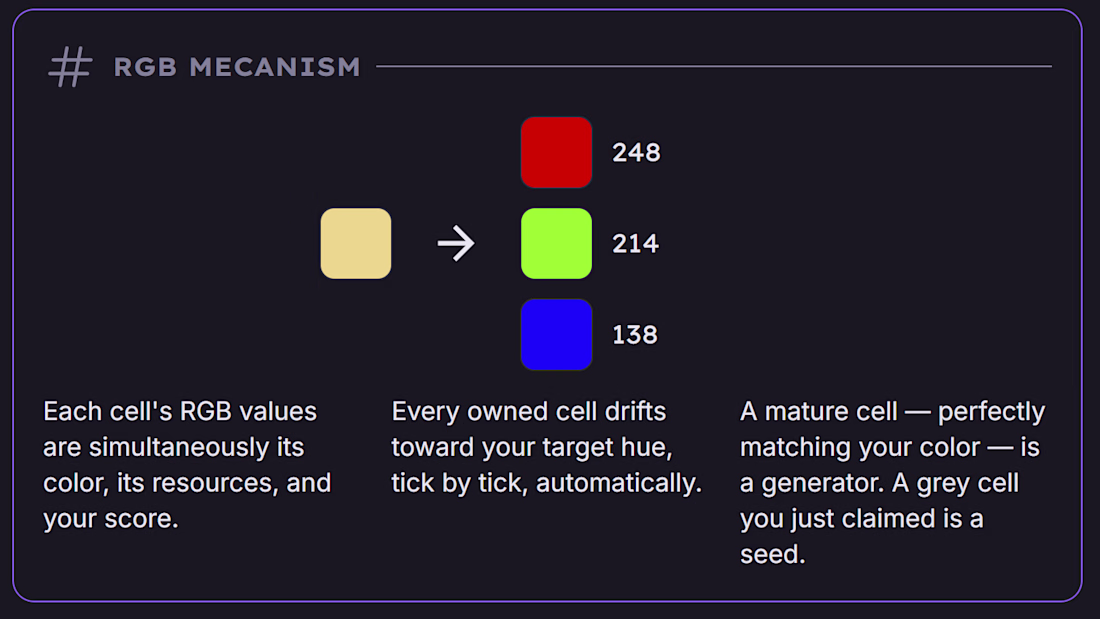Click the paragraph starting "A mature cell"
Viewport: 1100px width, 619px height.
tap(892, 482)
